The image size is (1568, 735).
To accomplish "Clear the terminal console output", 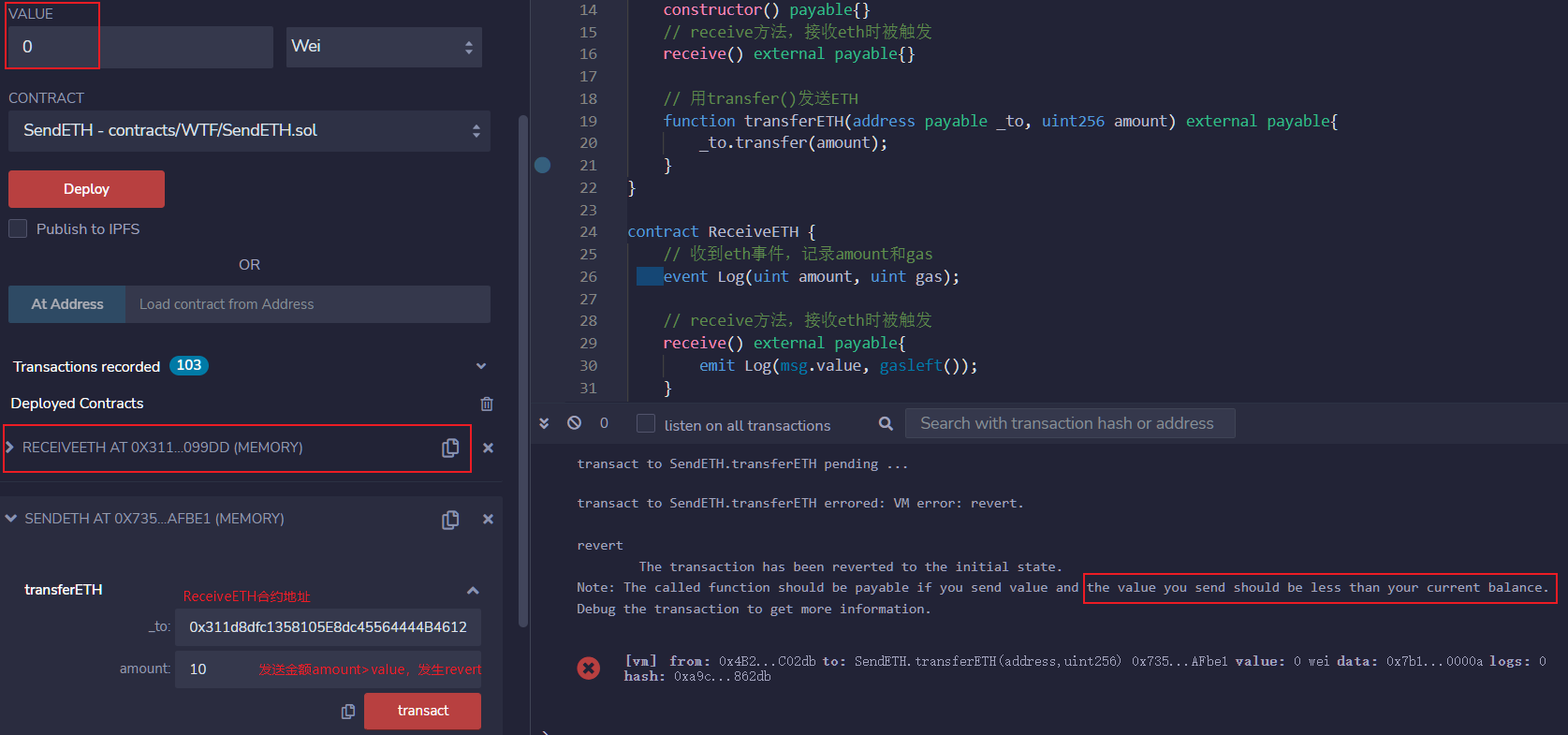I will pos(574,423).
